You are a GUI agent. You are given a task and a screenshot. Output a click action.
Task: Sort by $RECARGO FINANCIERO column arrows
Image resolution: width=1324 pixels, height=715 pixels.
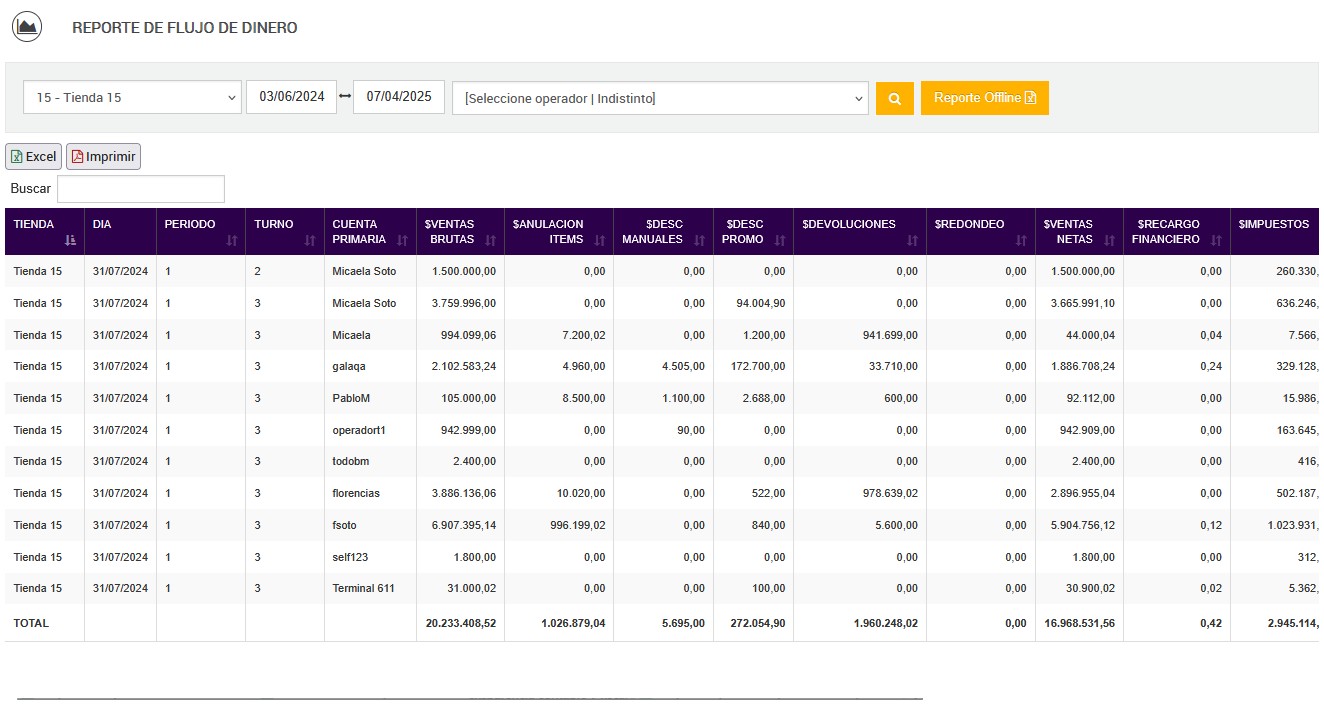pyautogui.click(x=1216, y=240)
